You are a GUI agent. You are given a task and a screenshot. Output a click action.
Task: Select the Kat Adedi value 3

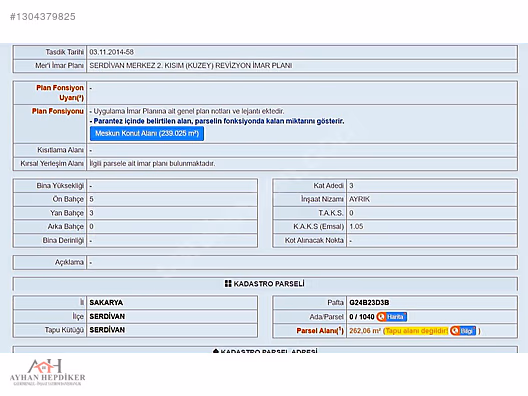(351, 186)
